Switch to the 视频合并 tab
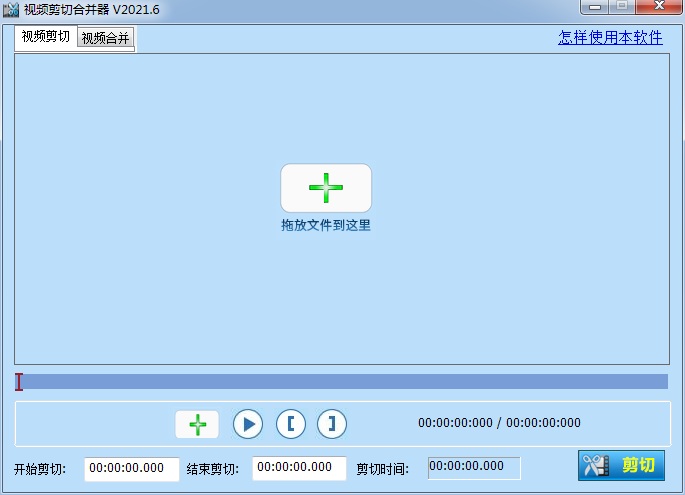 tap(105, 38)
